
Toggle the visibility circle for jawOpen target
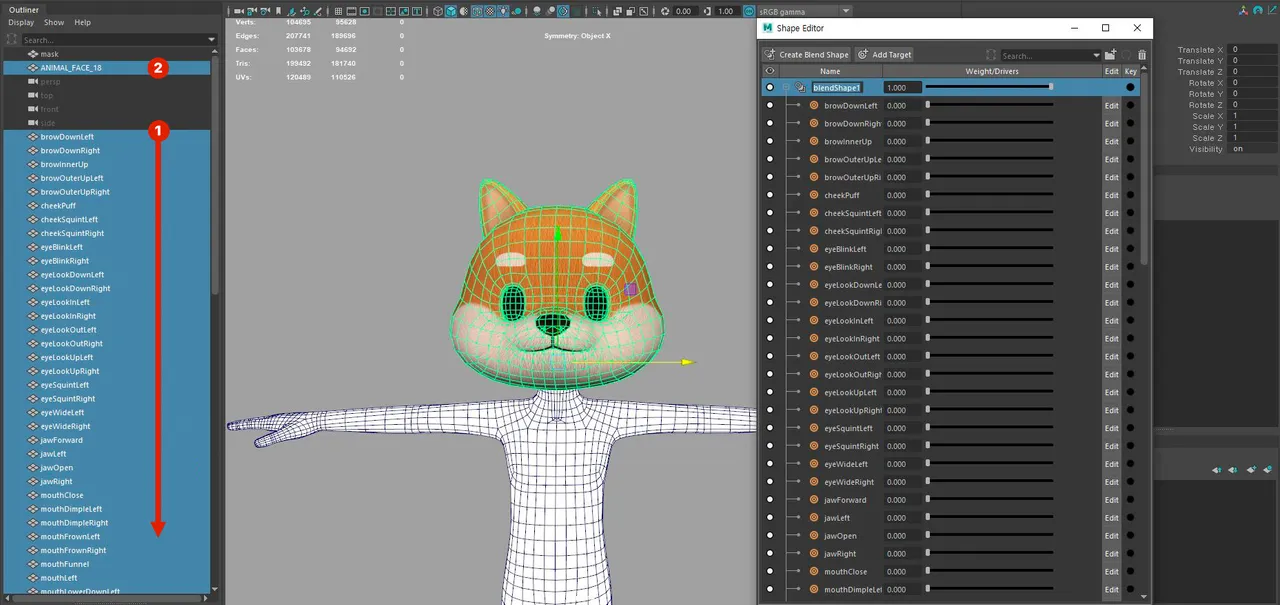(x=770, y=535)
